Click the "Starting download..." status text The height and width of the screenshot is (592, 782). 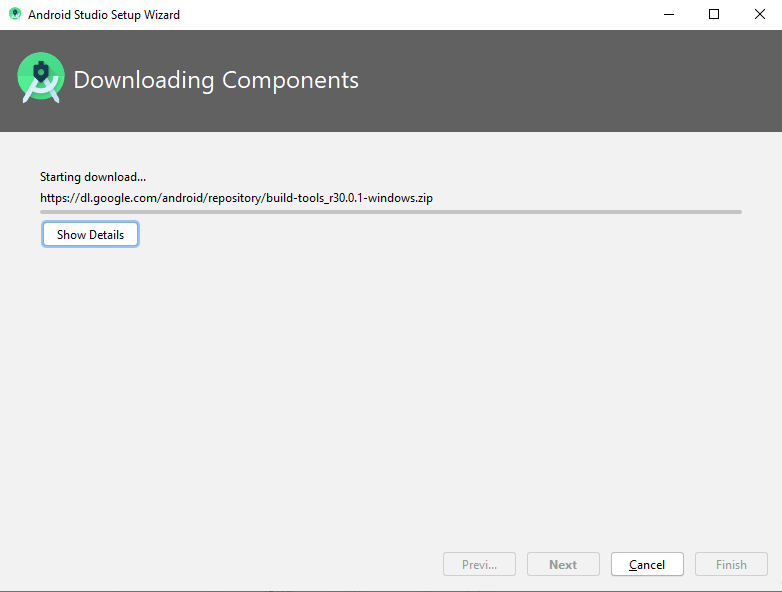[x=93, y=177]
